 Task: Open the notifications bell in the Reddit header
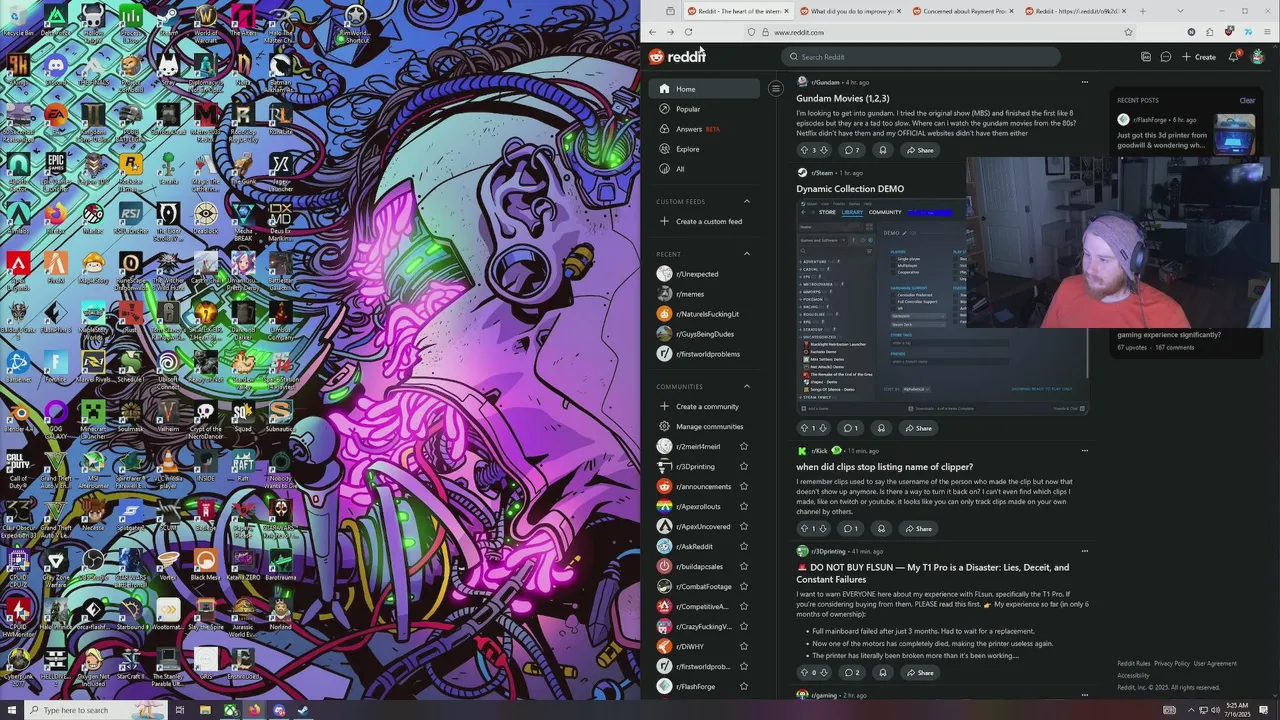(x=1233, y=57)
